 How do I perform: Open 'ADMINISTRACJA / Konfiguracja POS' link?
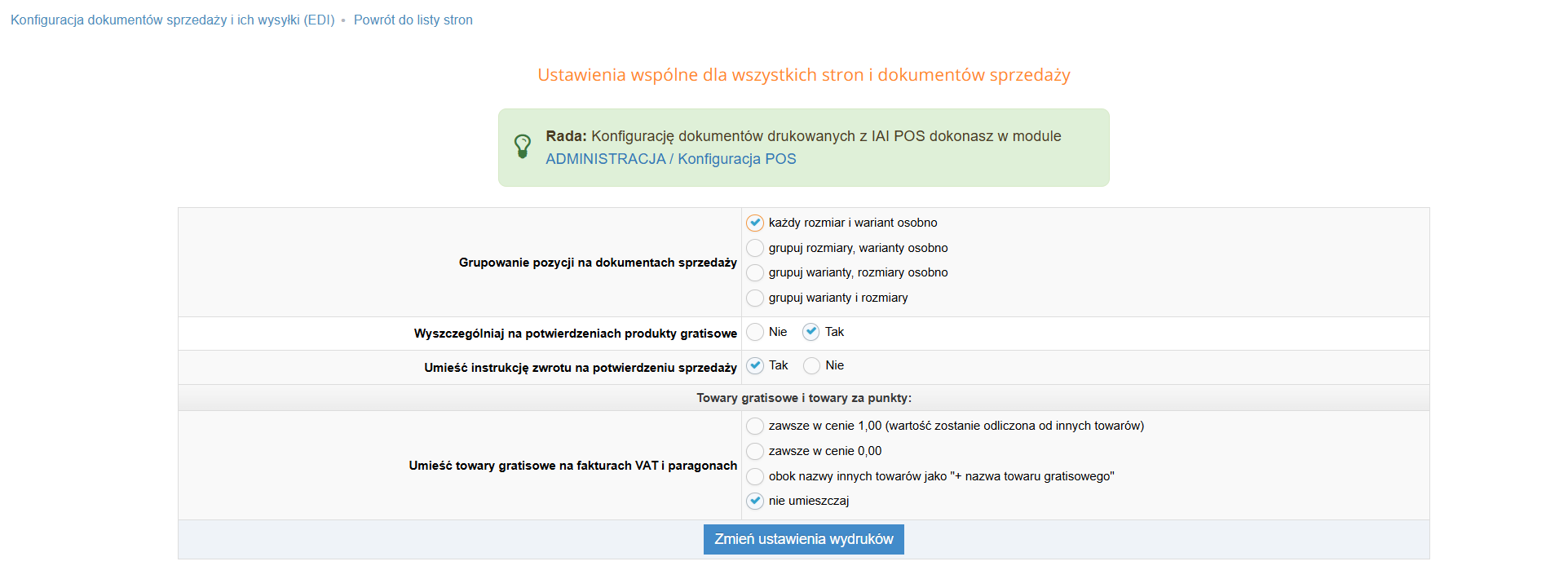(x=671, y=159)
